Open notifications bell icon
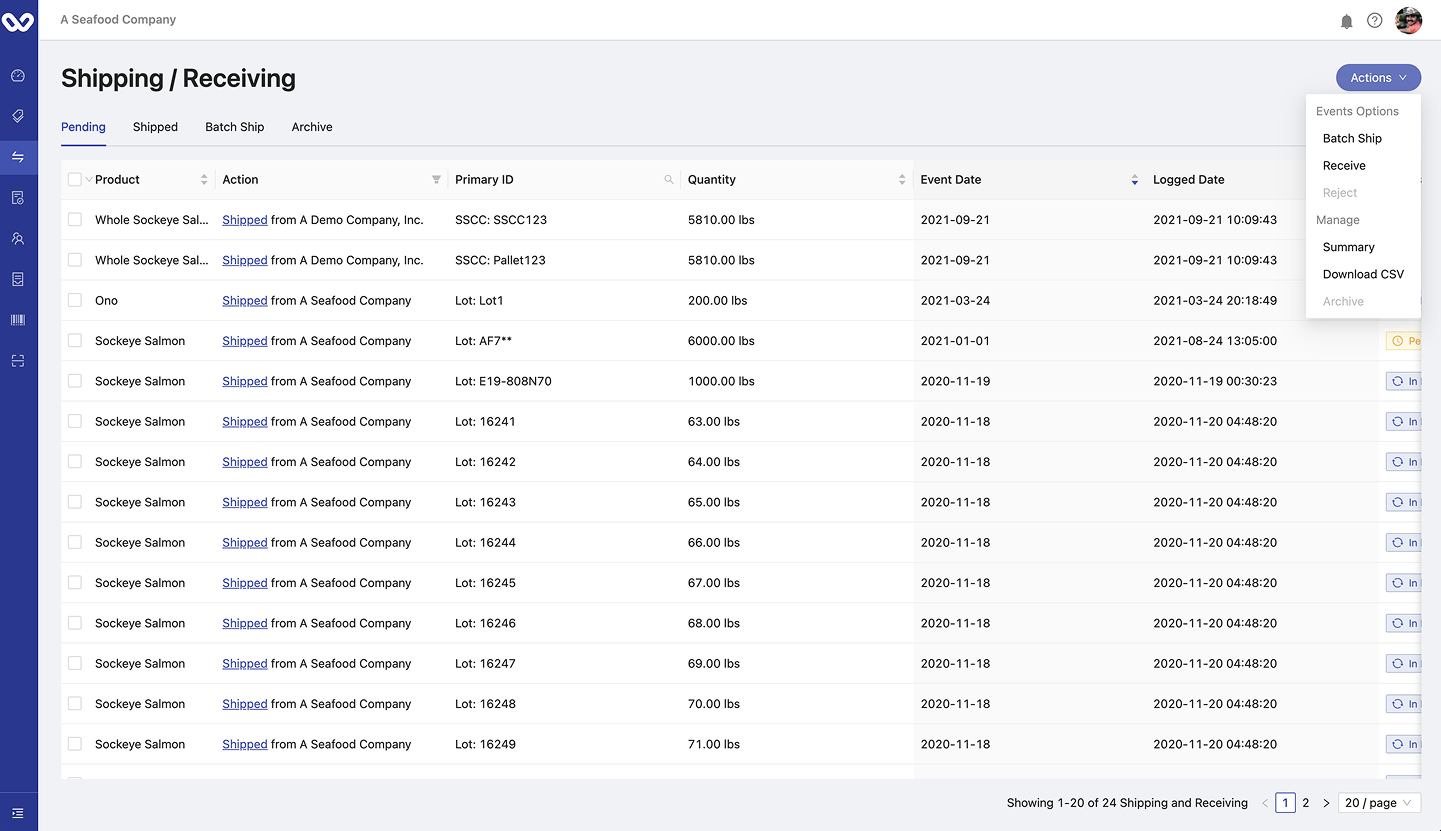Image resolution: width=1441 pixels, height=831 pixels. (x=1346, y=21)
